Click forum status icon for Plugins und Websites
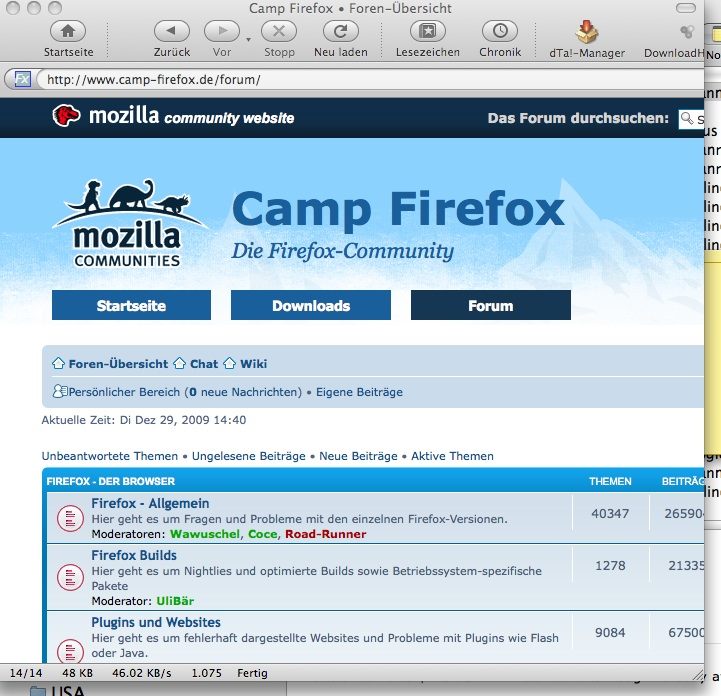Screen dimensions: 721x696 (70, 651)
